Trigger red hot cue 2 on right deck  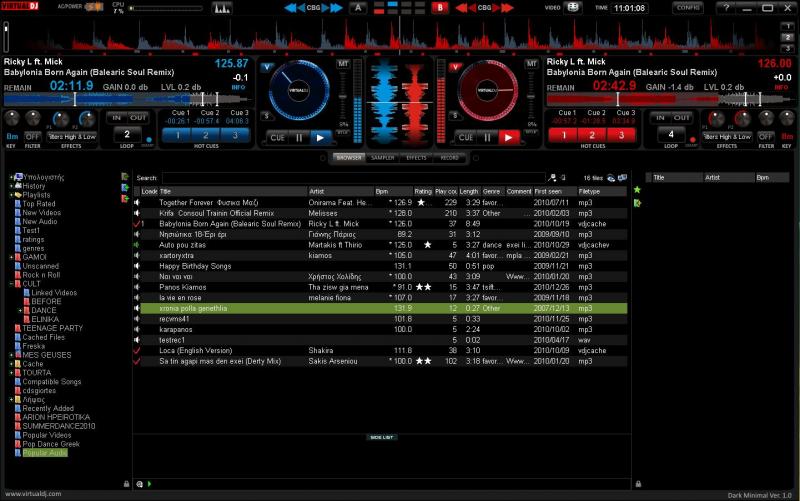[x=592, y=135]
